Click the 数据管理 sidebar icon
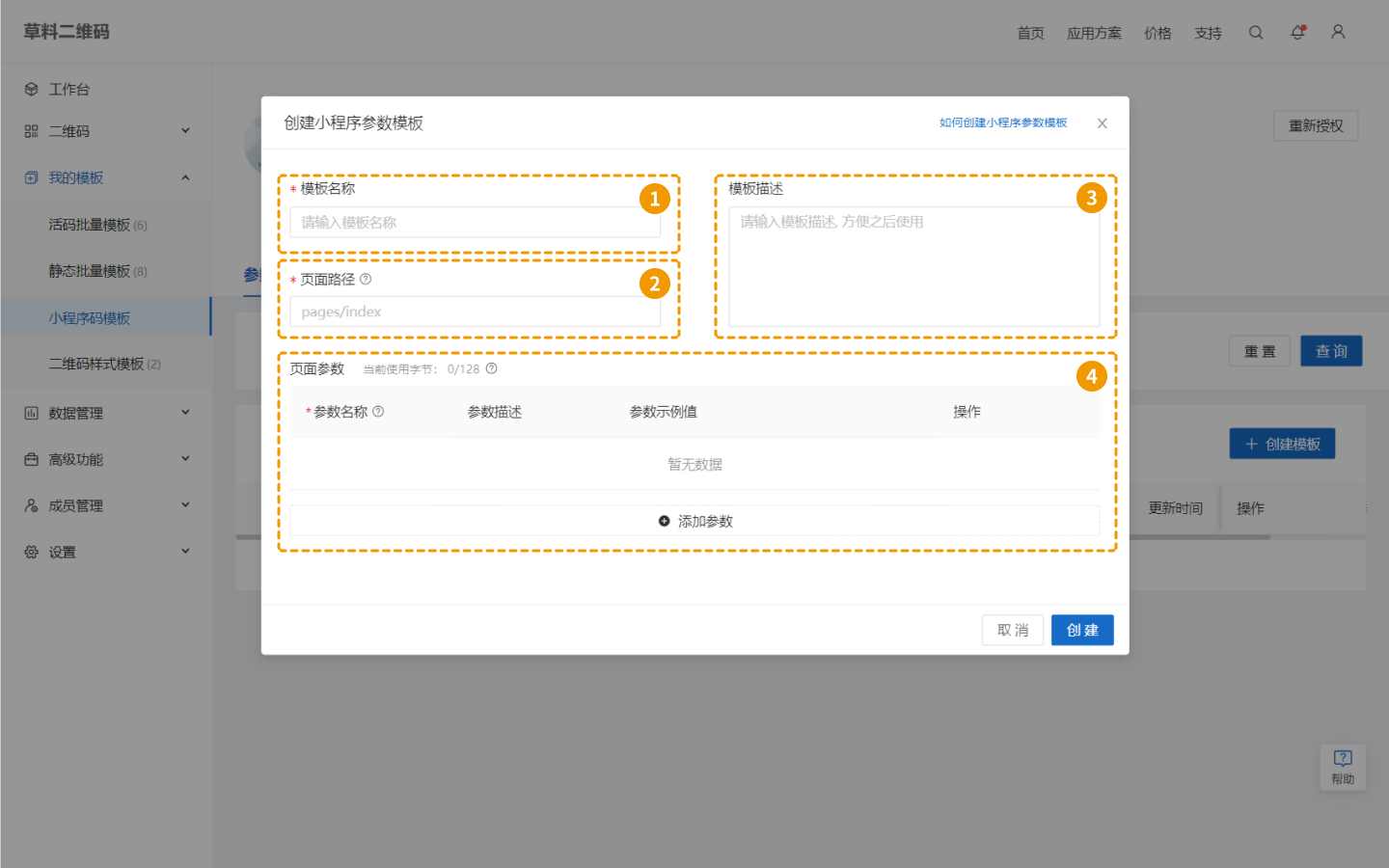The height and width of the screenshot is (868, 1389). [30, 412]
